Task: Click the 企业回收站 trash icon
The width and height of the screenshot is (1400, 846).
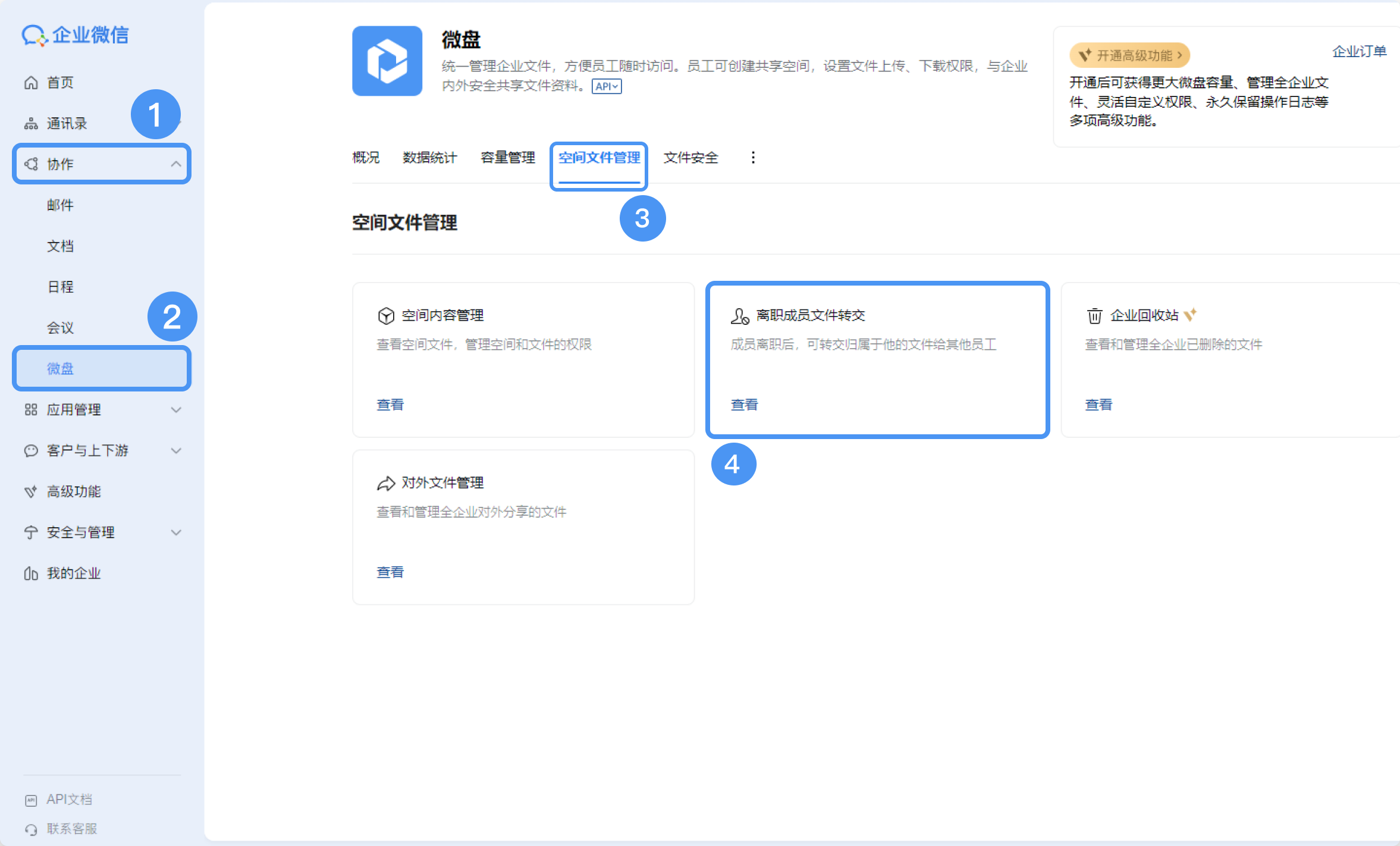Action: pos(1094,316)
